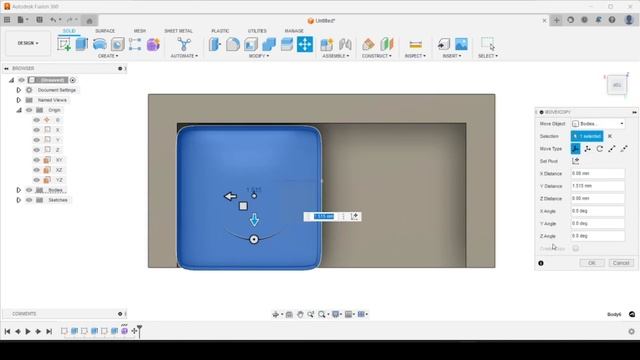
Task: Click the Create Sketch tool icon
Action: [x=64, y=44]
